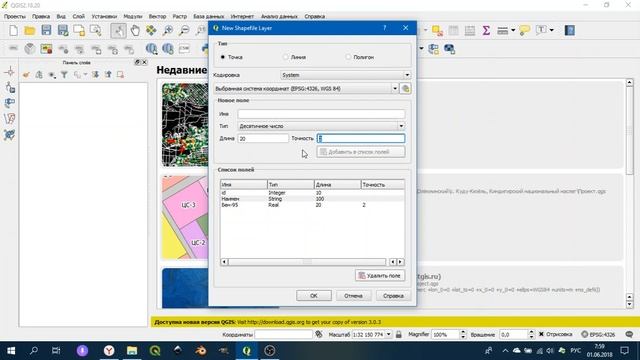Select the id row in field list
The width and height of the screenshot is (640, 360).
coord(312,193)
